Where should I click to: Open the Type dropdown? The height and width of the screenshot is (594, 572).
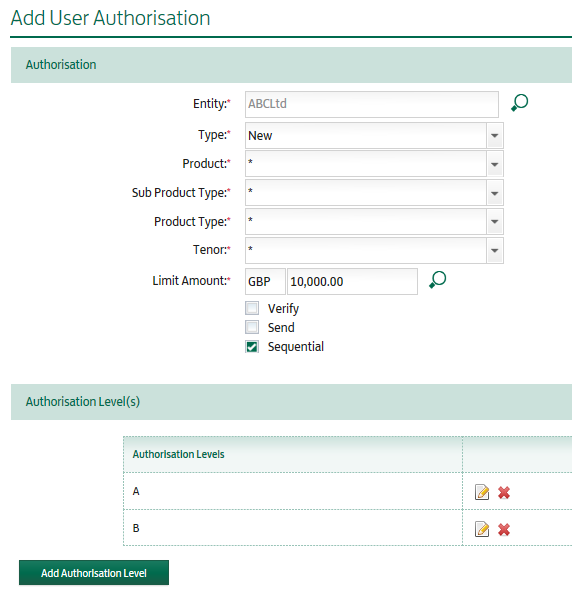(495, 136)
